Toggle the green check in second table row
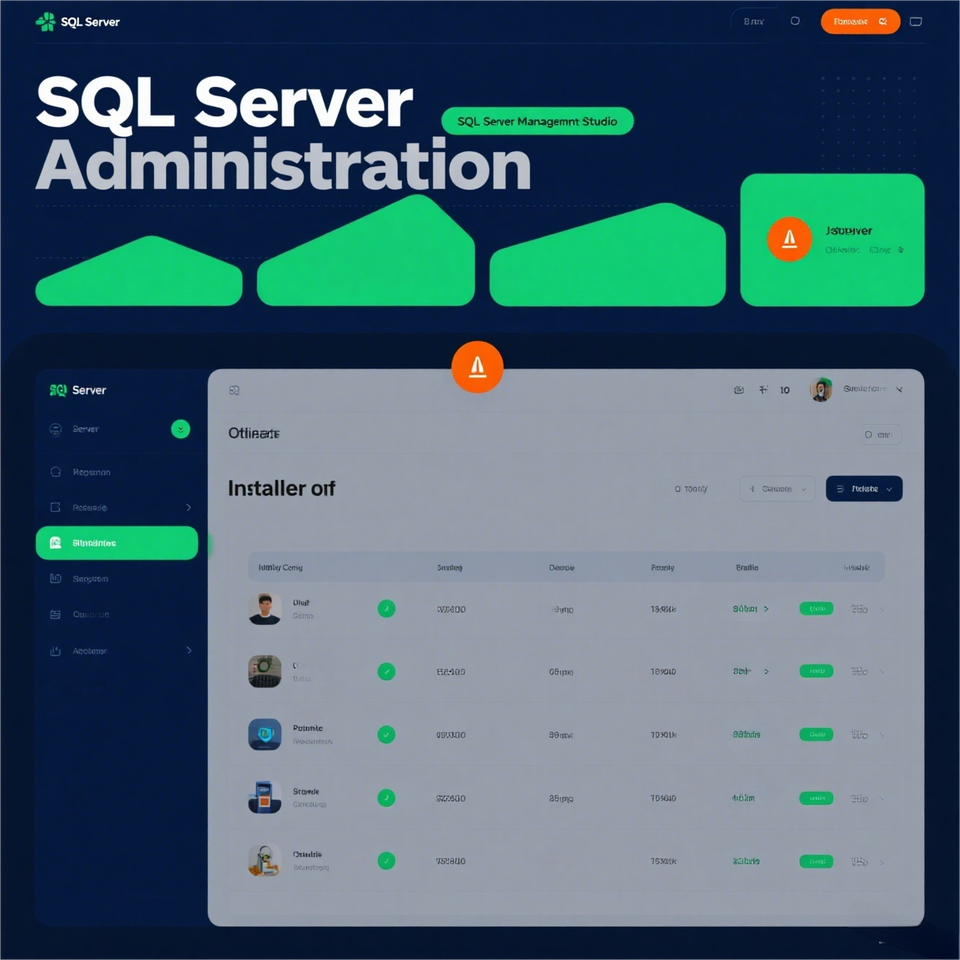Image resolution: width=960 pixels, height=960 pixels. pyautogui.click(x=386, y=672)
